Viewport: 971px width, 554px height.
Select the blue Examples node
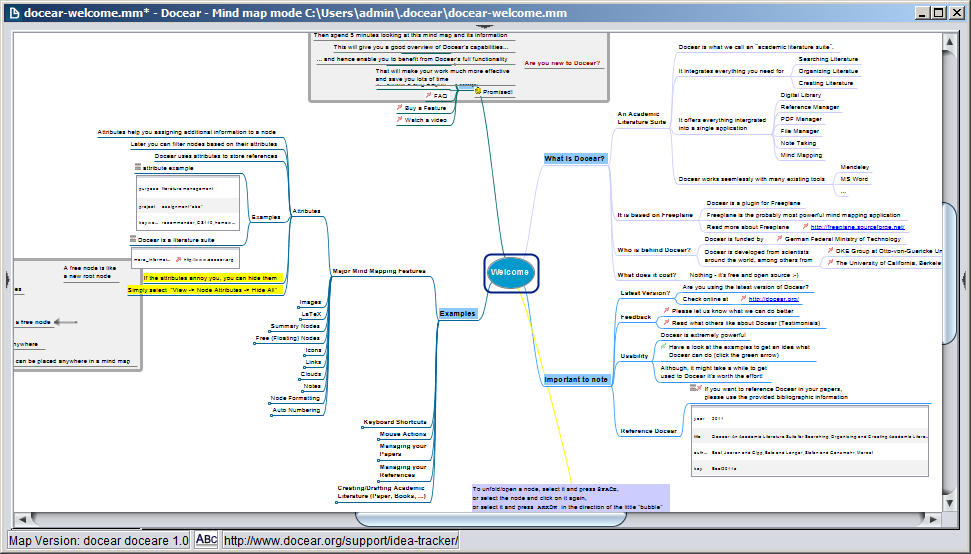(458, 313)
